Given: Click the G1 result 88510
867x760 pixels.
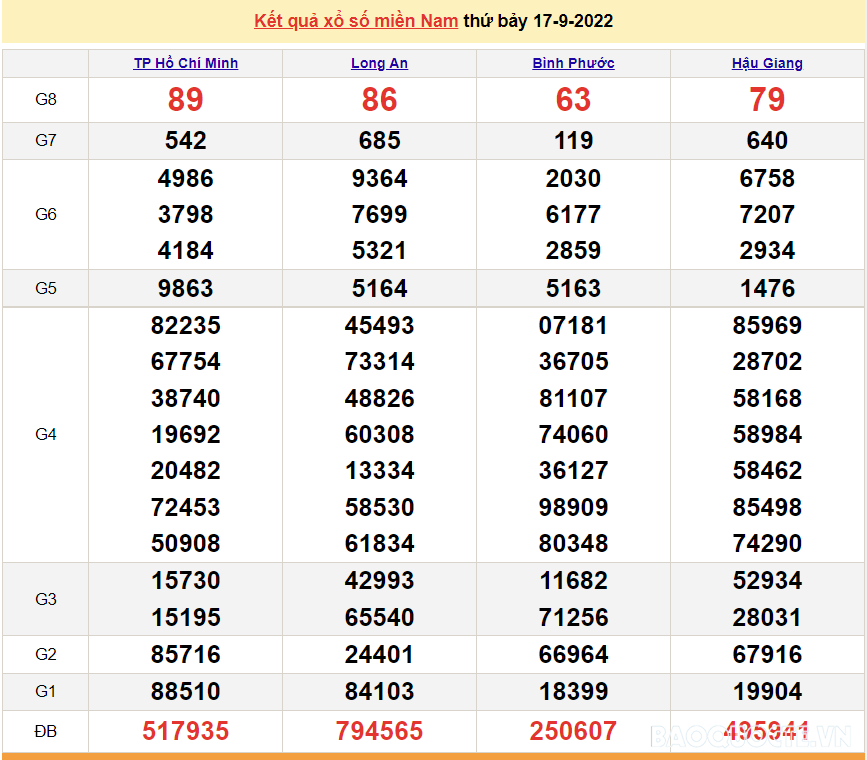Looking at the screenshot, I should click(x=186, y=691).
